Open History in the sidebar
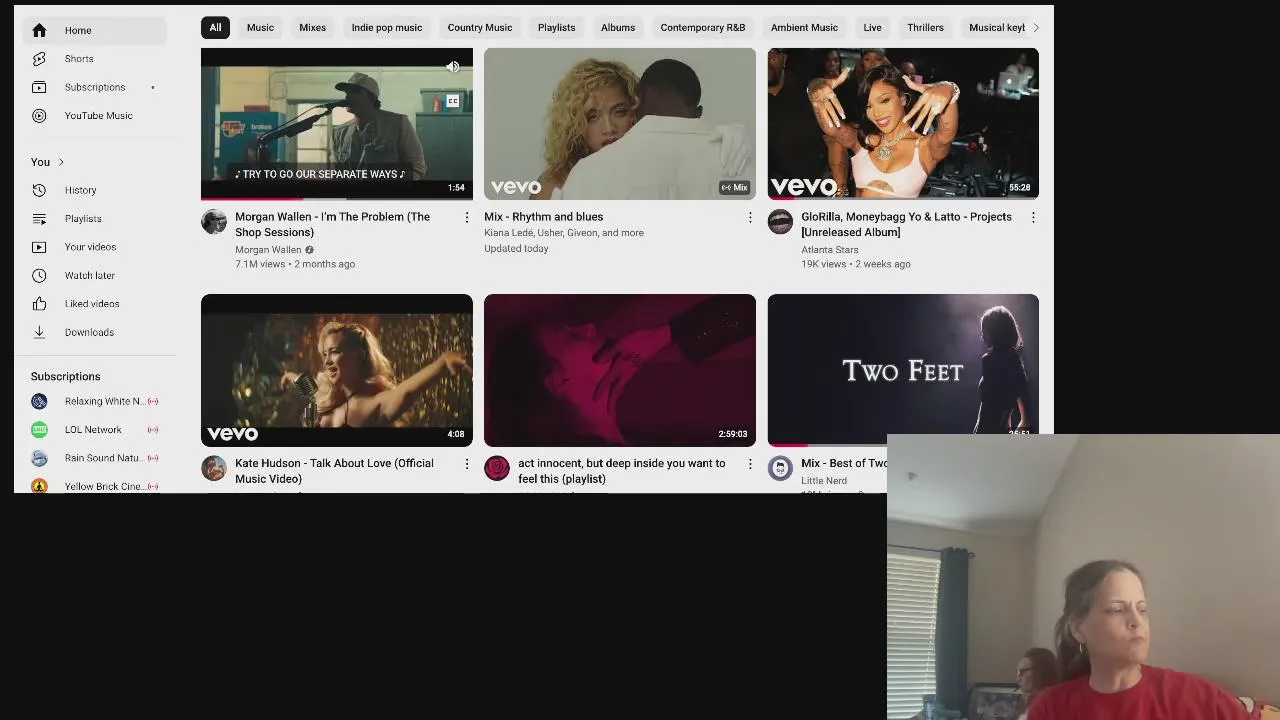1280x720 pixels. coord(95,190)
